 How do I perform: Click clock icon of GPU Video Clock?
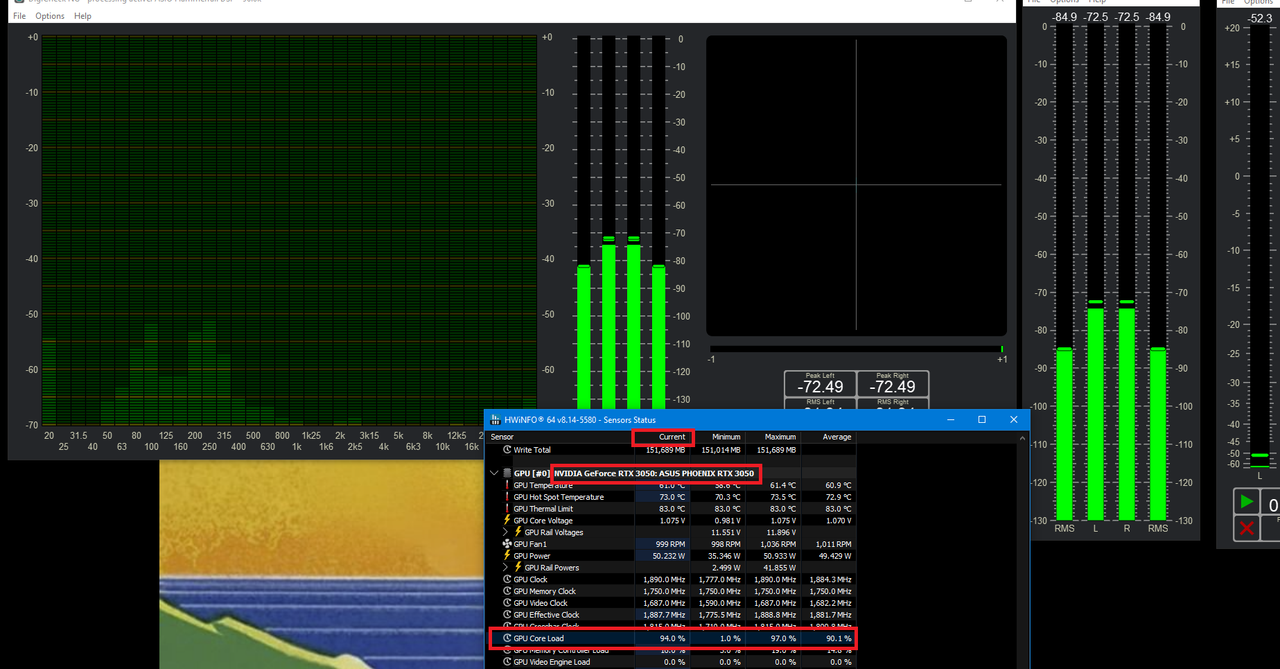(x=508, y=603)
